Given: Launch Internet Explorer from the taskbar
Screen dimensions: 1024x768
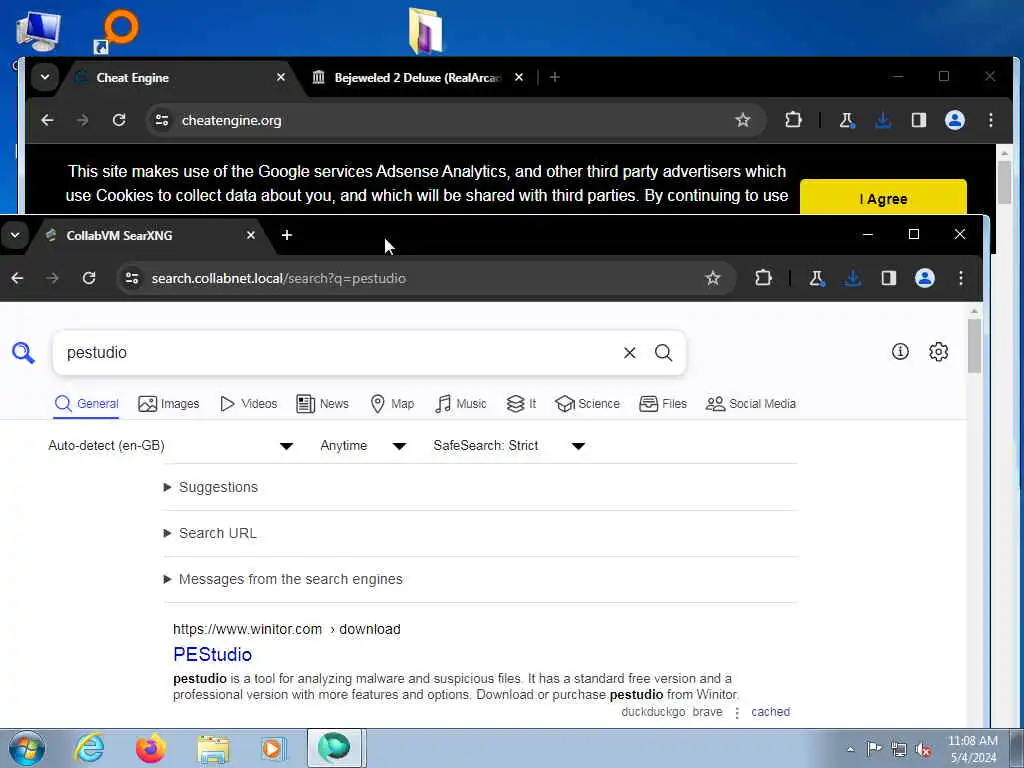Looking at the screenshot, I should (89, 748).
